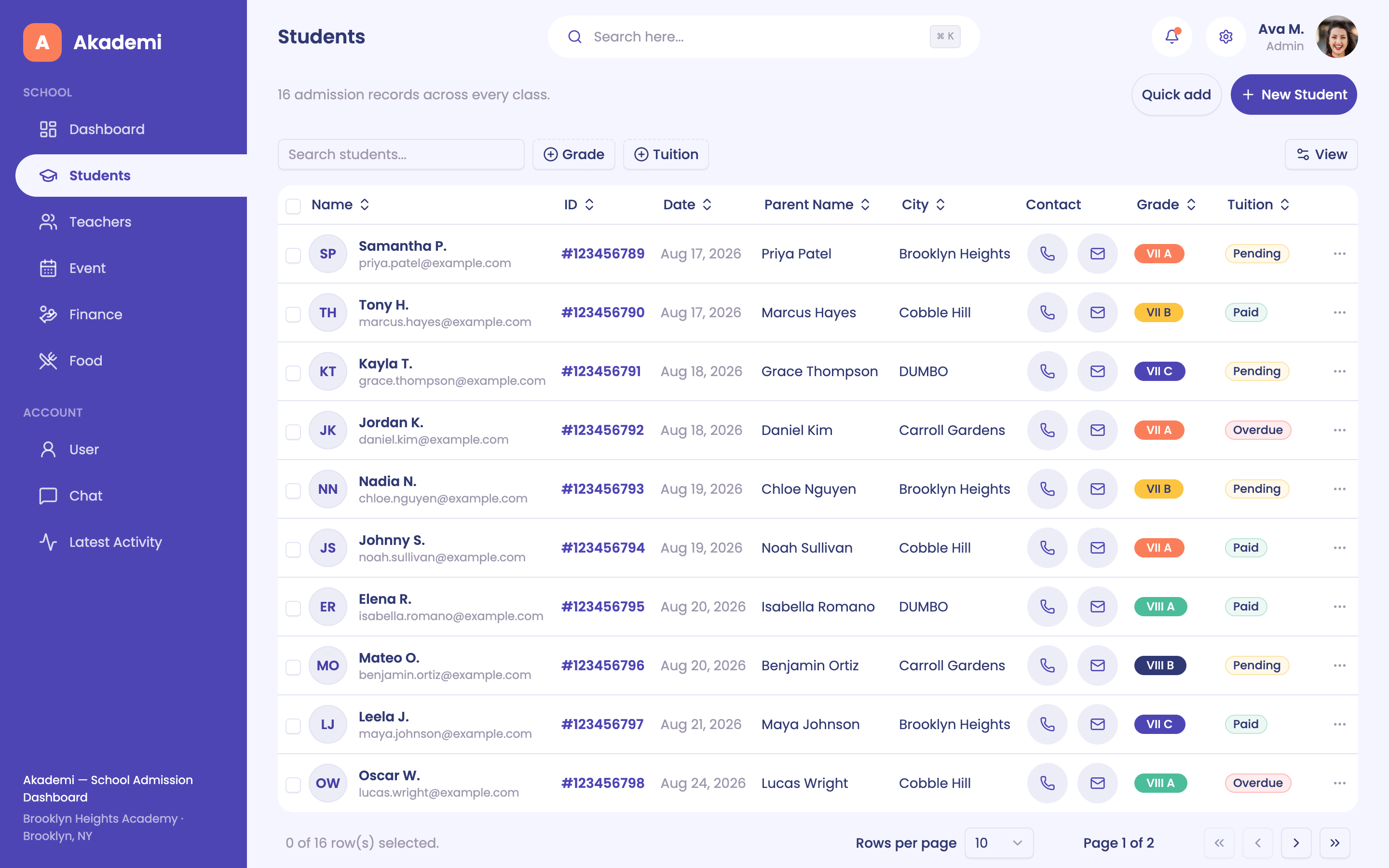Open the notifications bell
Viewport: 1389px width, 868px height.
[1171, 37]
